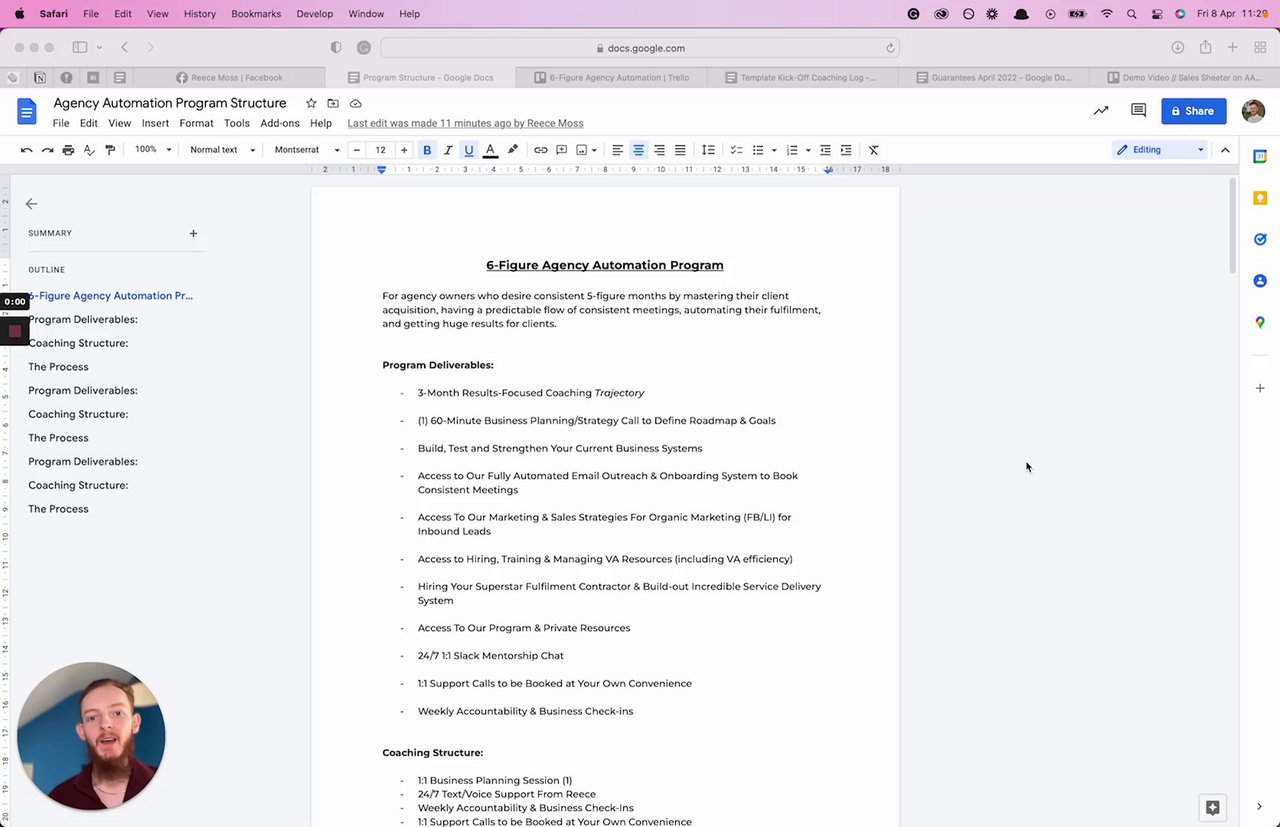
Task: Open the Tools menu in Google Docs
Action: [x=237, y=123]
